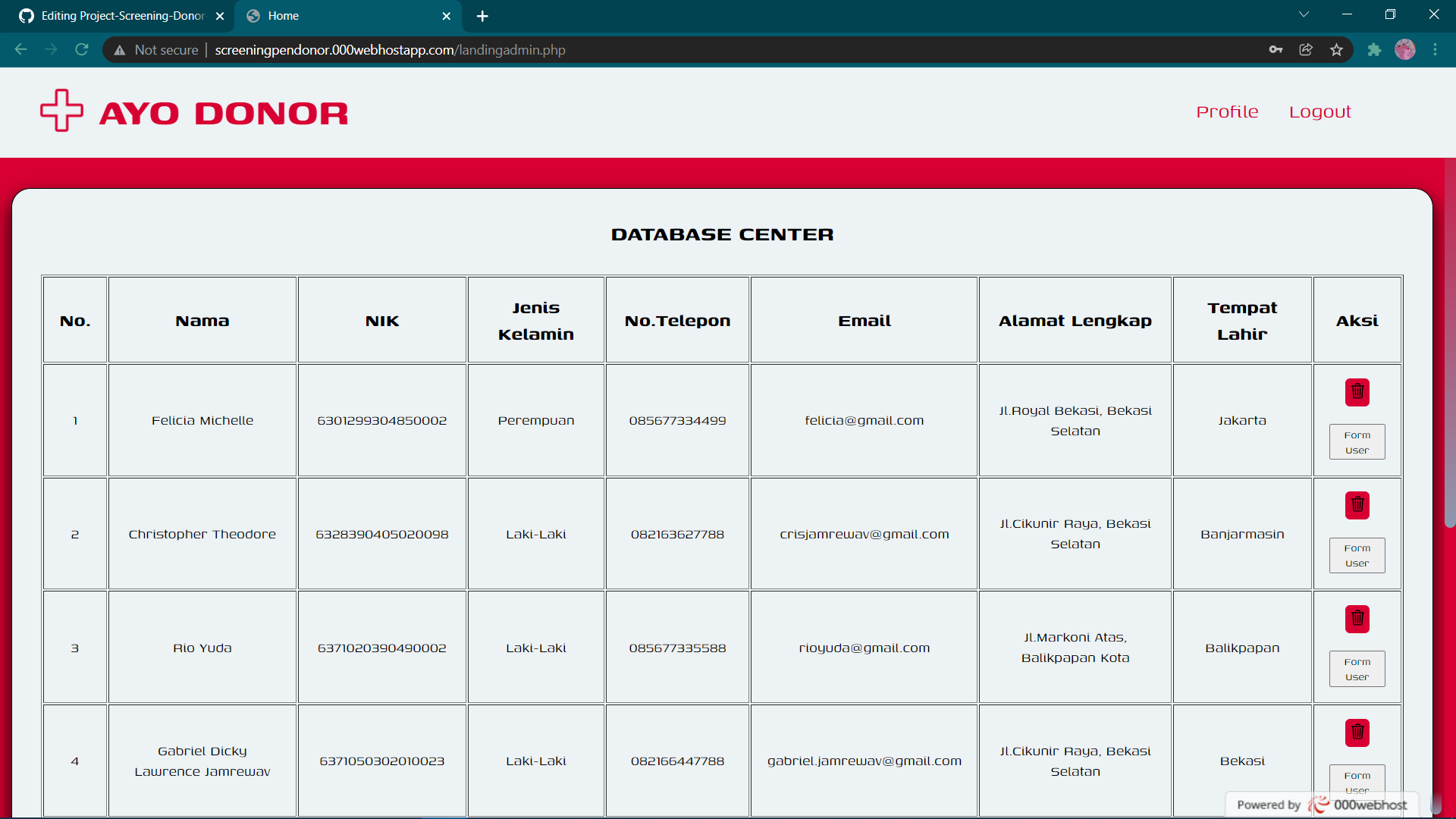Screen dimensions: 1456x819
Task: Open a new browser tab
Action: [x=482, y=16]
